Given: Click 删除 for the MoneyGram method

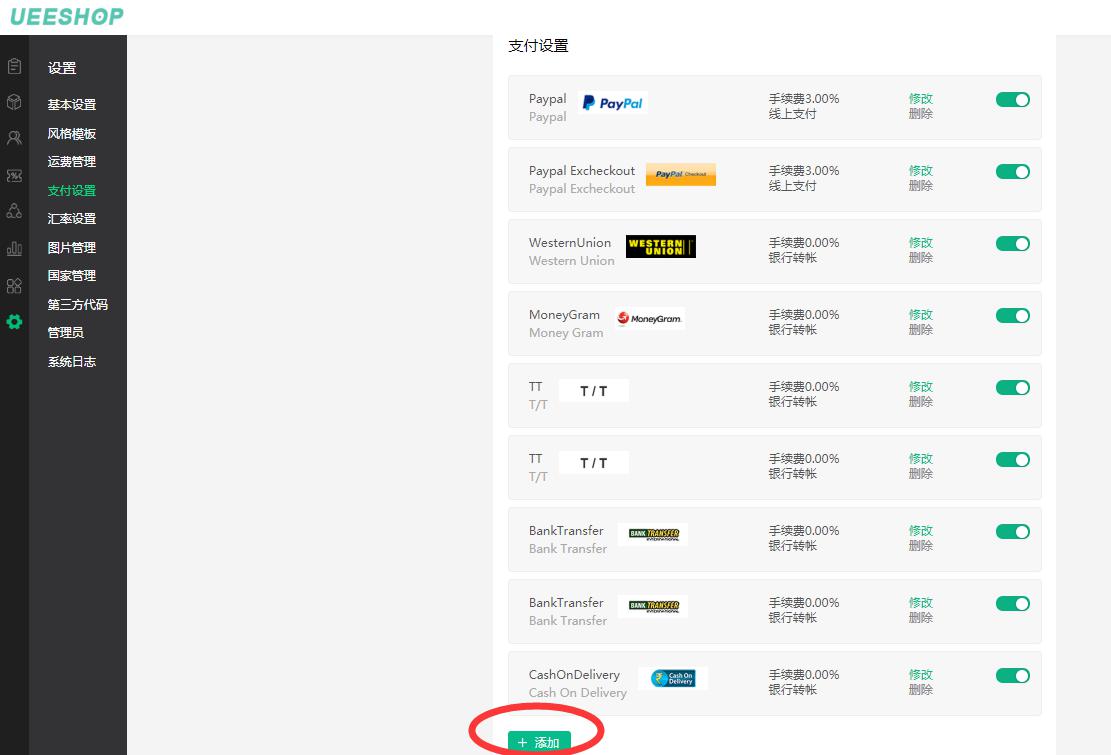Looking at the screenshot, I should (920, 330).
